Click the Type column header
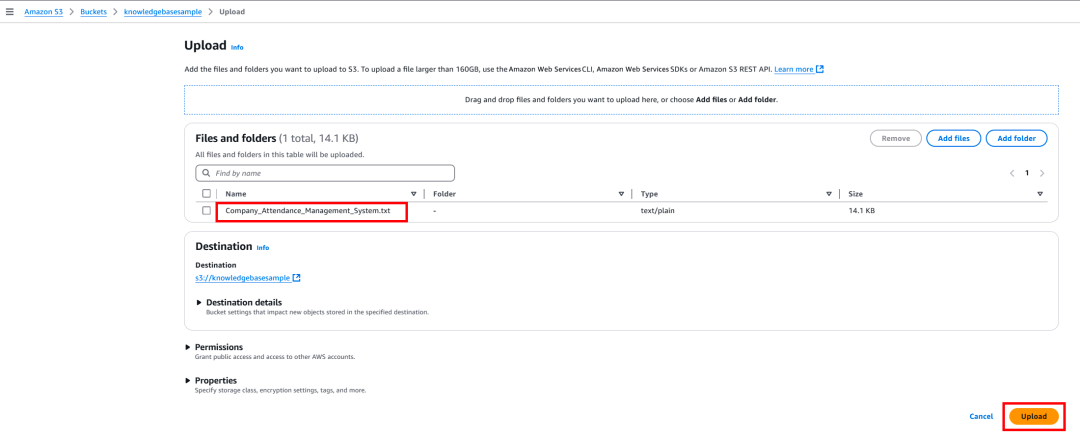The width and height of the screenshot is (1080, 439). 649,194
